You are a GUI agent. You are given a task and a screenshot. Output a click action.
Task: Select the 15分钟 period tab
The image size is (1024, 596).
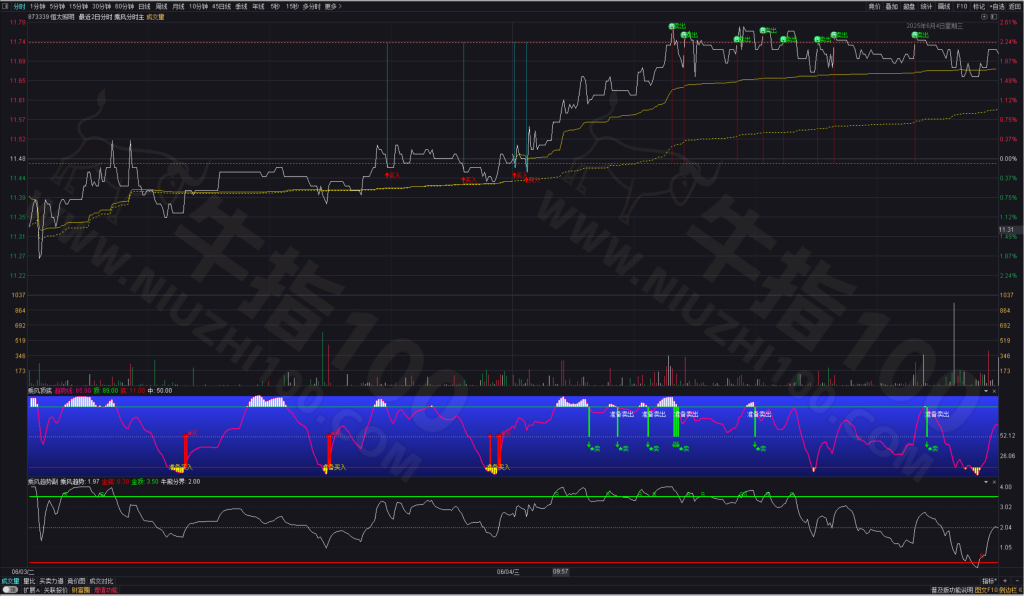(x=78, y=7)
